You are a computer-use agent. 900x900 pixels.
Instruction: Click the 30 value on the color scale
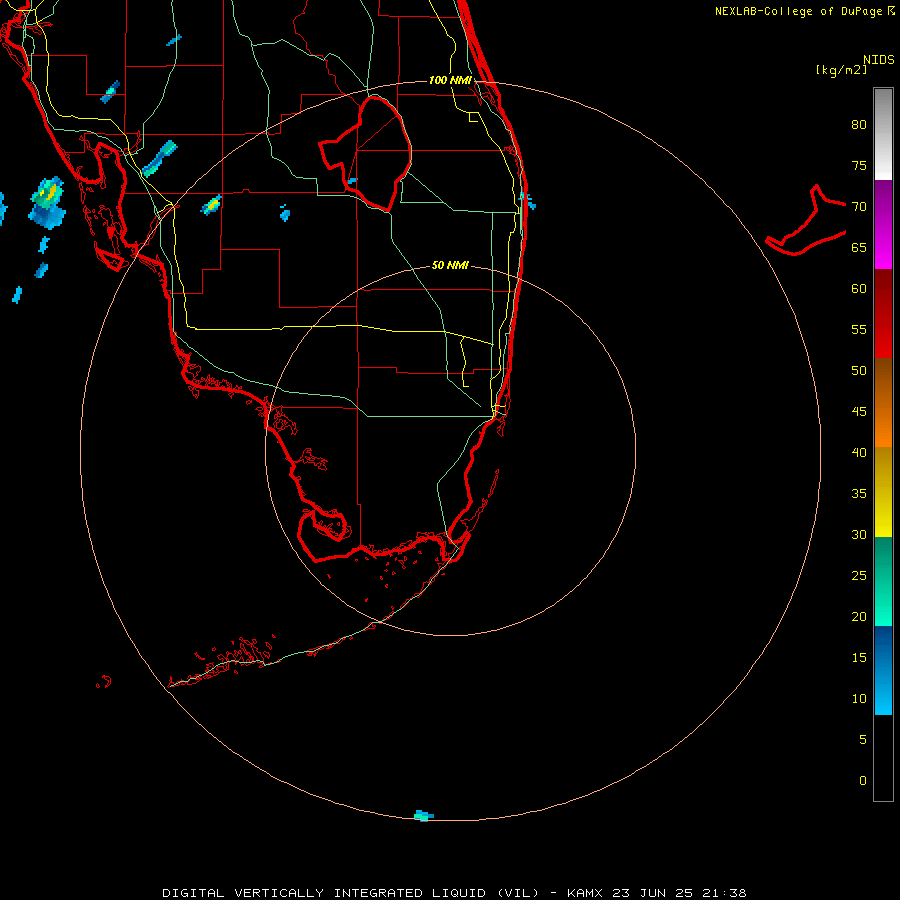coord(859,534)
